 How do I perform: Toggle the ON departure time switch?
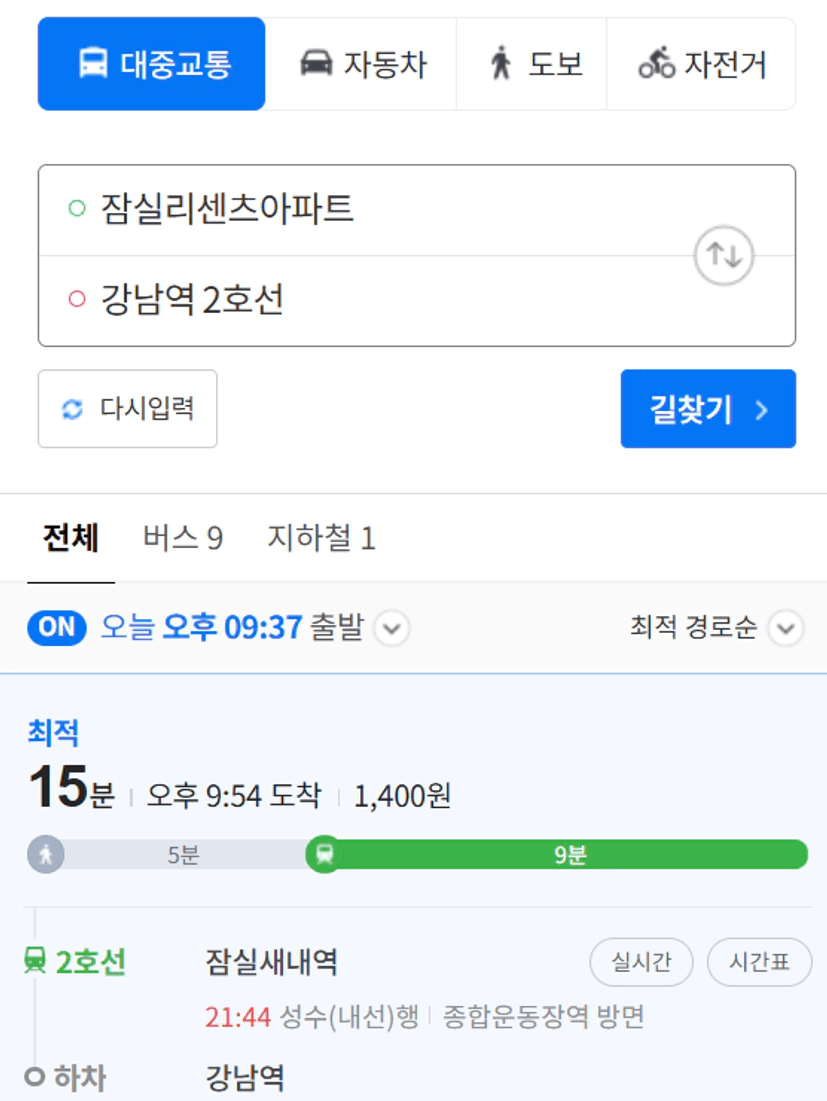[x=57, y=627]
